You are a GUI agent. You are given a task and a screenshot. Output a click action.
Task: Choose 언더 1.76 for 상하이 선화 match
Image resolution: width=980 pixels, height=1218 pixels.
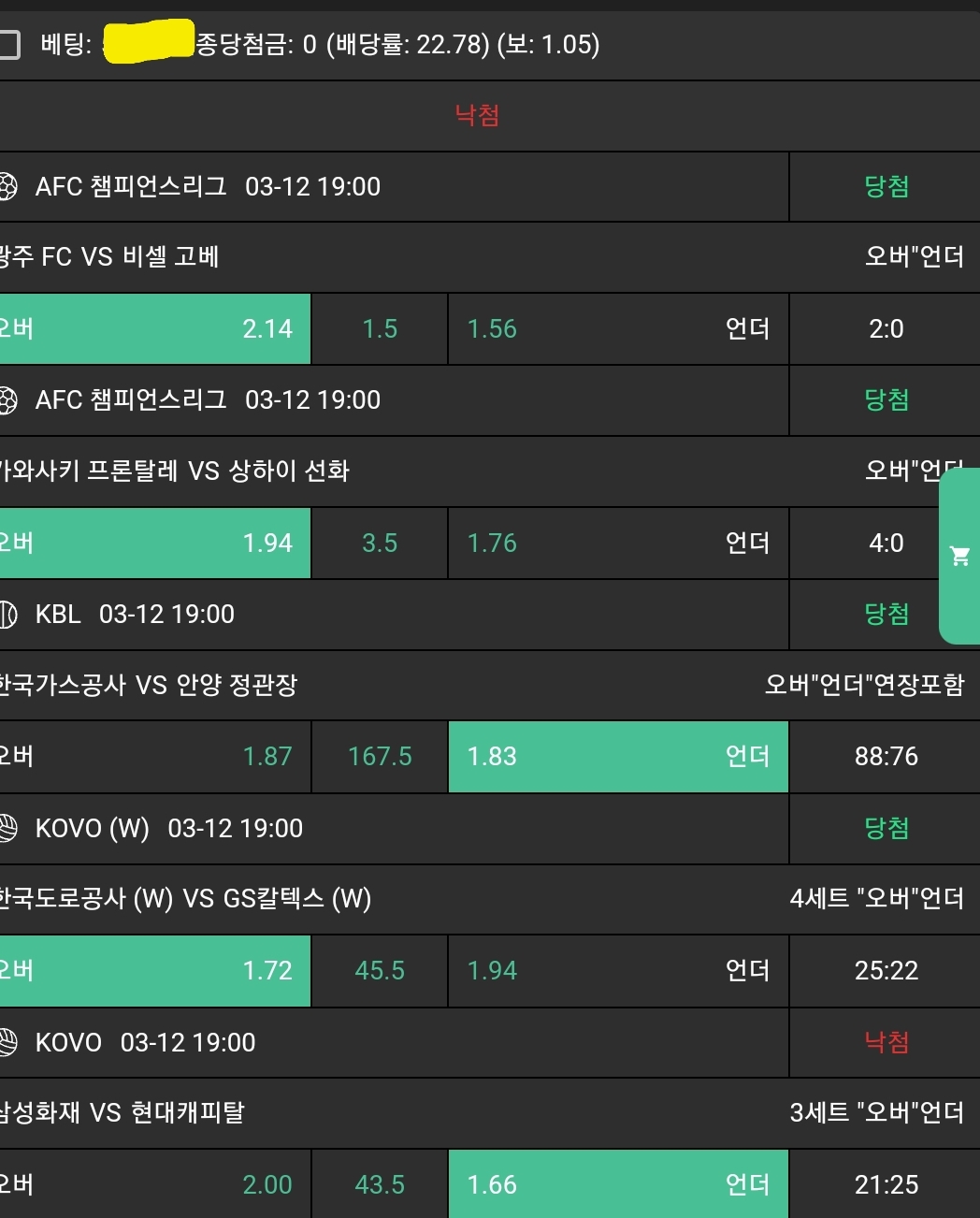coord(618,544)
